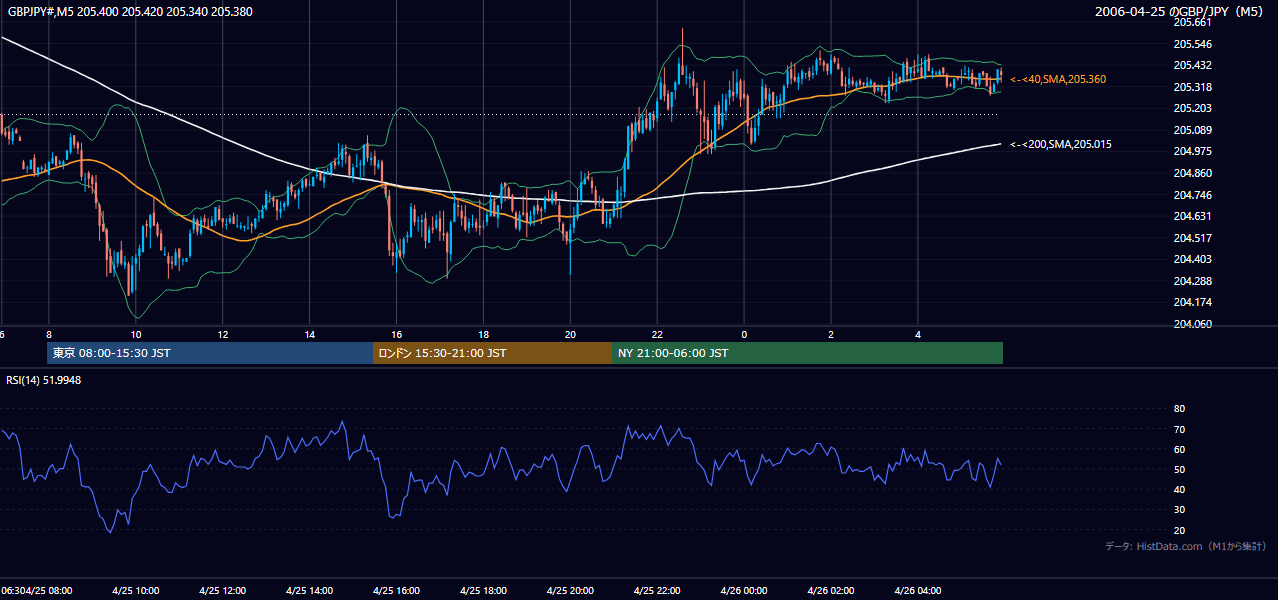Click the 4/25 10:00 date axis label

tap(135, 590)
